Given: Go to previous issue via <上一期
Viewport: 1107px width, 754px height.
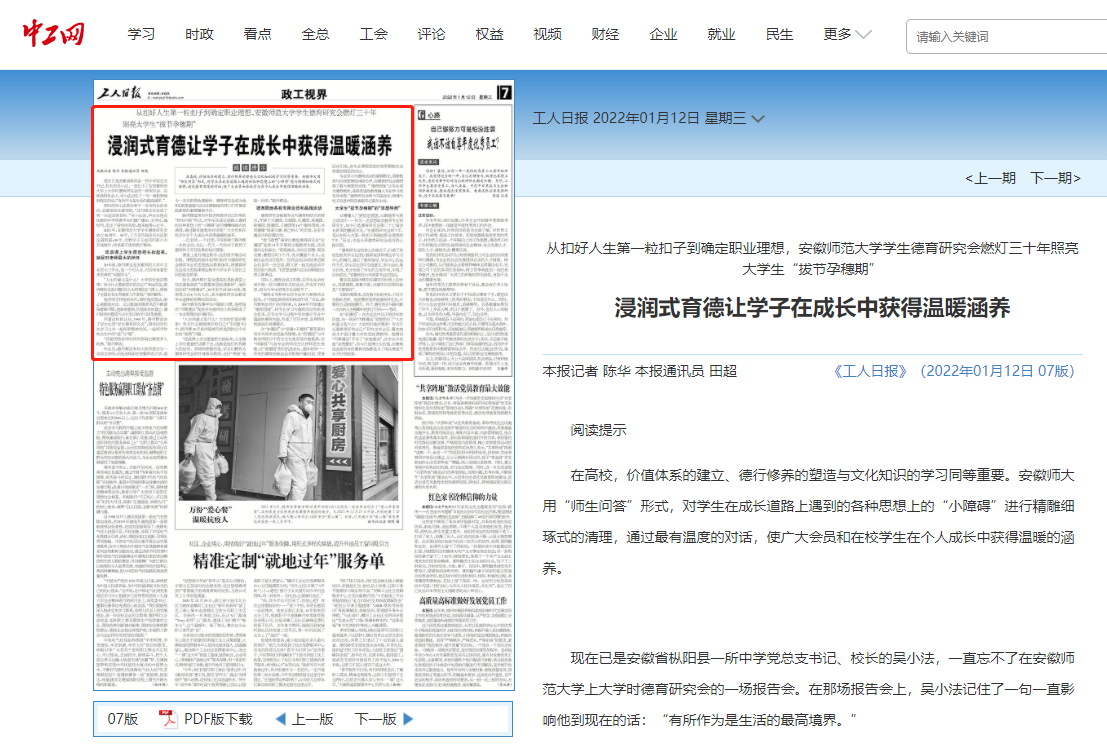Looking at the screenshot, I should (990, 178).
